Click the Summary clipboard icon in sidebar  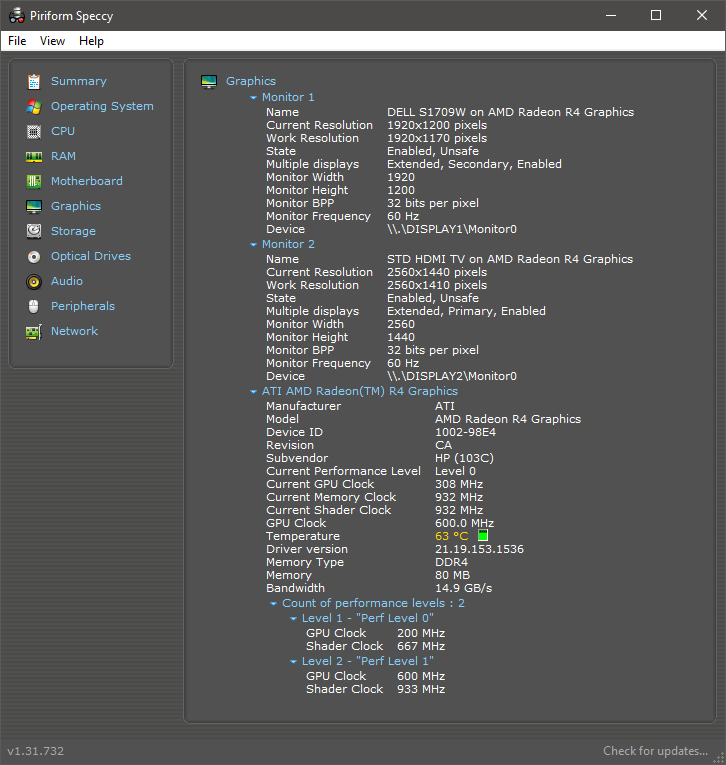(34, 81)
